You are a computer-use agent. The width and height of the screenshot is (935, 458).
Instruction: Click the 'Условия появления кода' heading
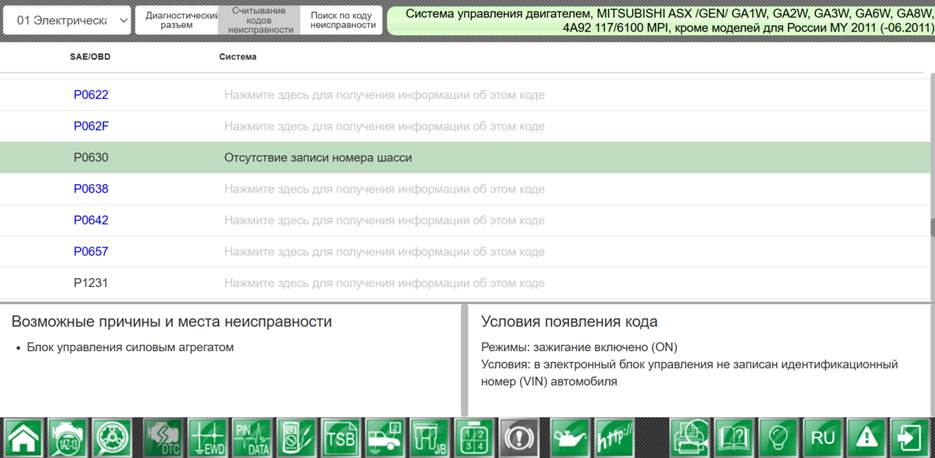pyautogui.click(x=569, y=322)
